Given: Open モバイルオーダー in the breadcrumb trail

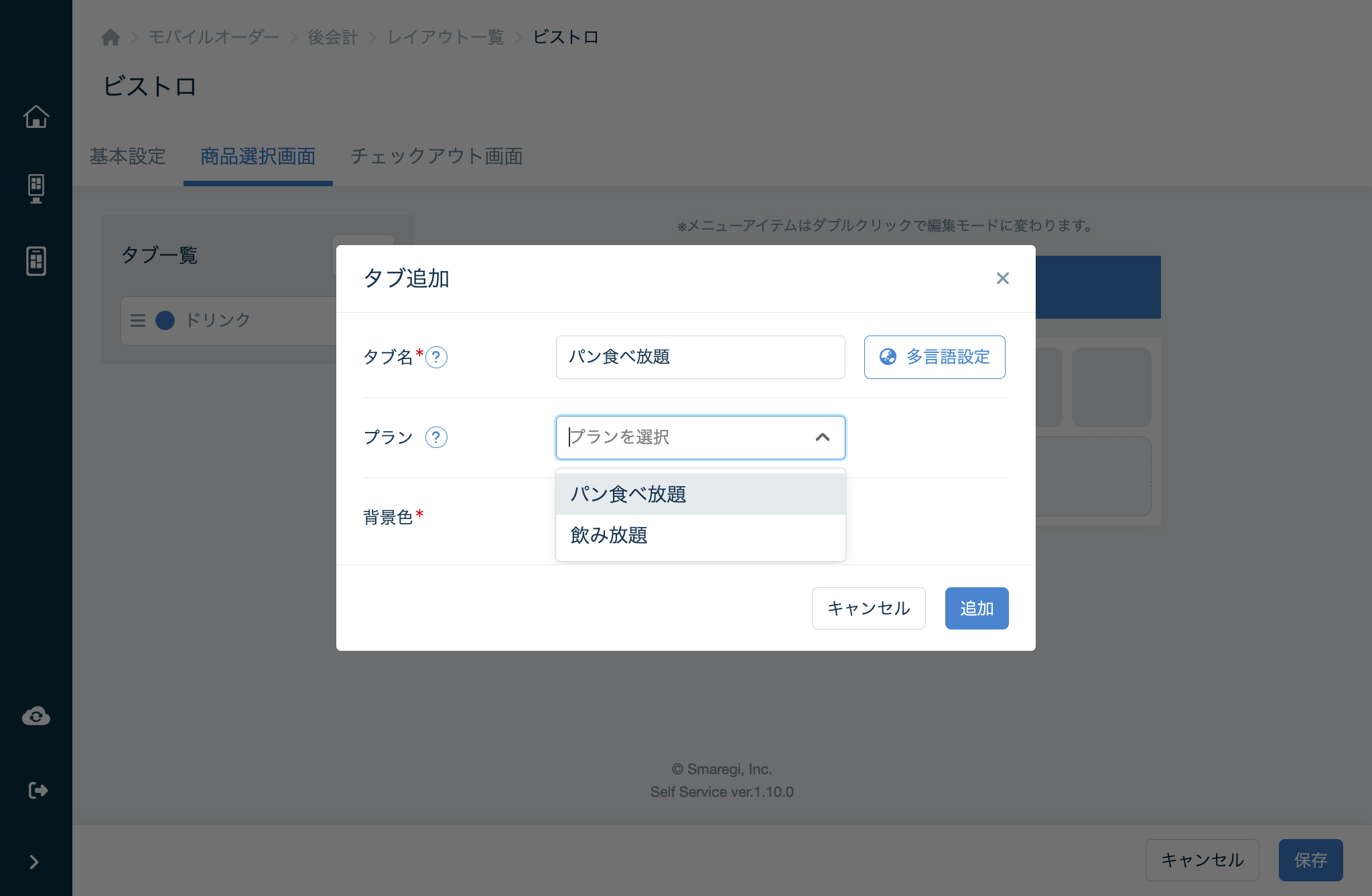Looking at the screenshot, I should [x=214, y=38].
